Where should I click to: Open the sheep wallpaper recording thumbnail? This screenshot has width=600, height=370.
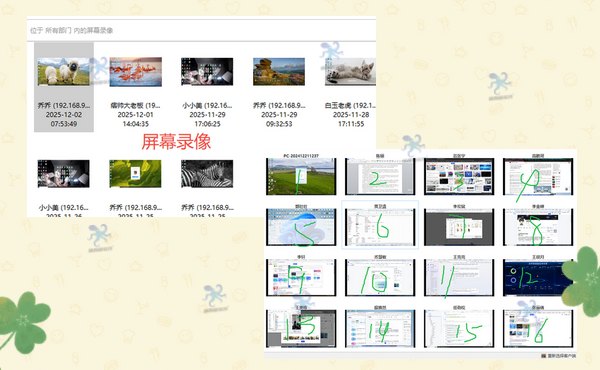pos(64,72)
